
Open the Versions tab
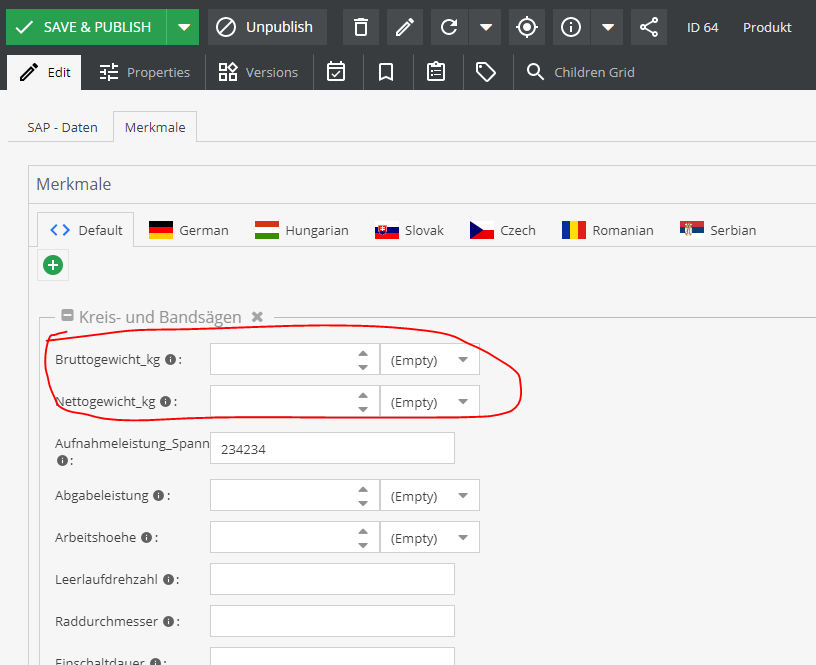(x=259, y=72)
